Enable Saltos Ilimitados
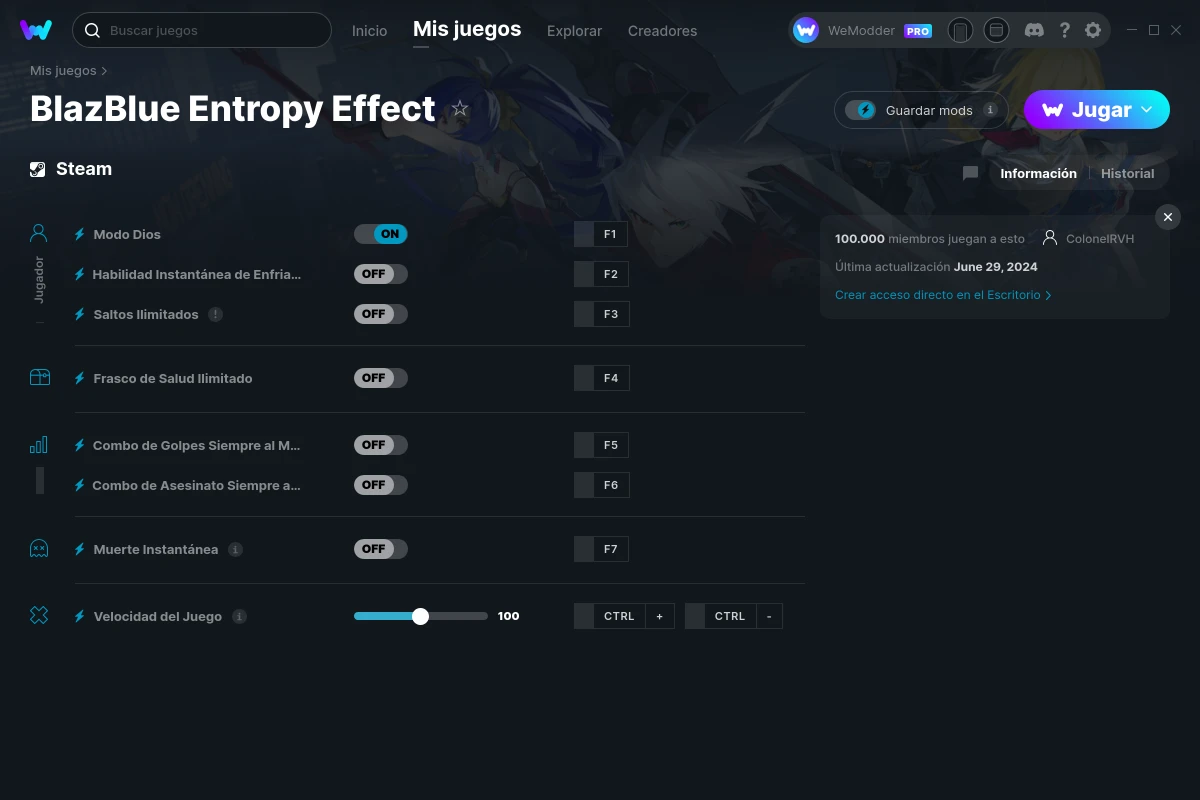The height and width of the screenshot is (800, 1200). tap(380, 313)
